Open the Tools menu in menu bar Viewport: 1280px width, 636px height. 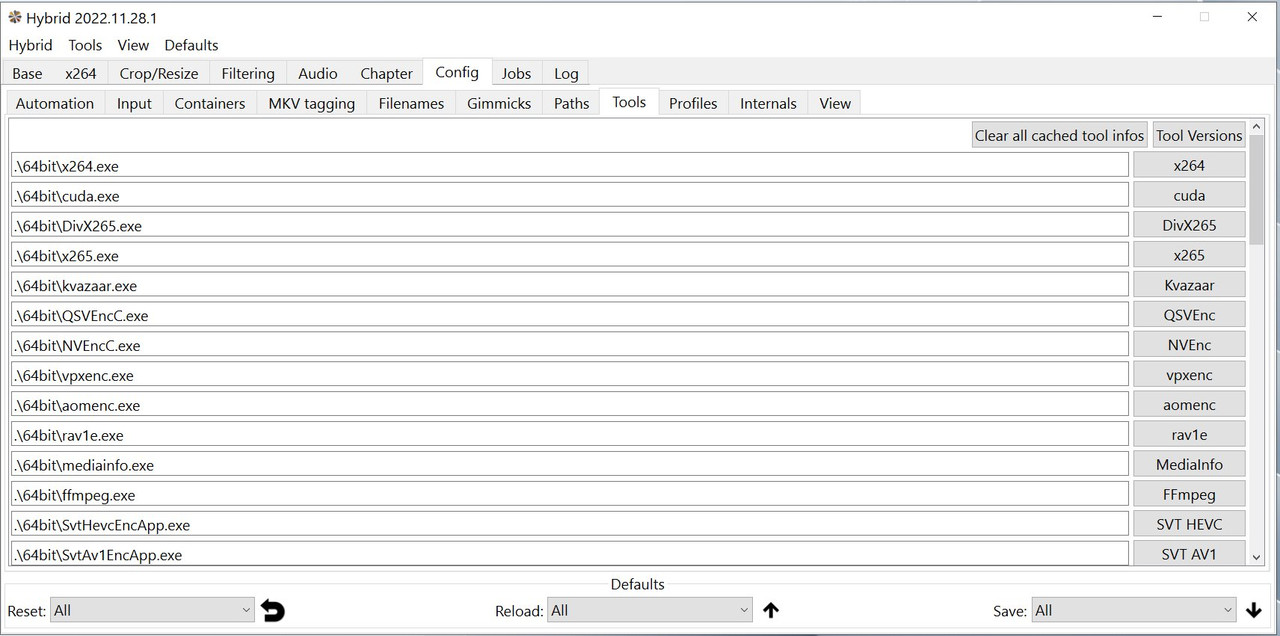[85, 45]
